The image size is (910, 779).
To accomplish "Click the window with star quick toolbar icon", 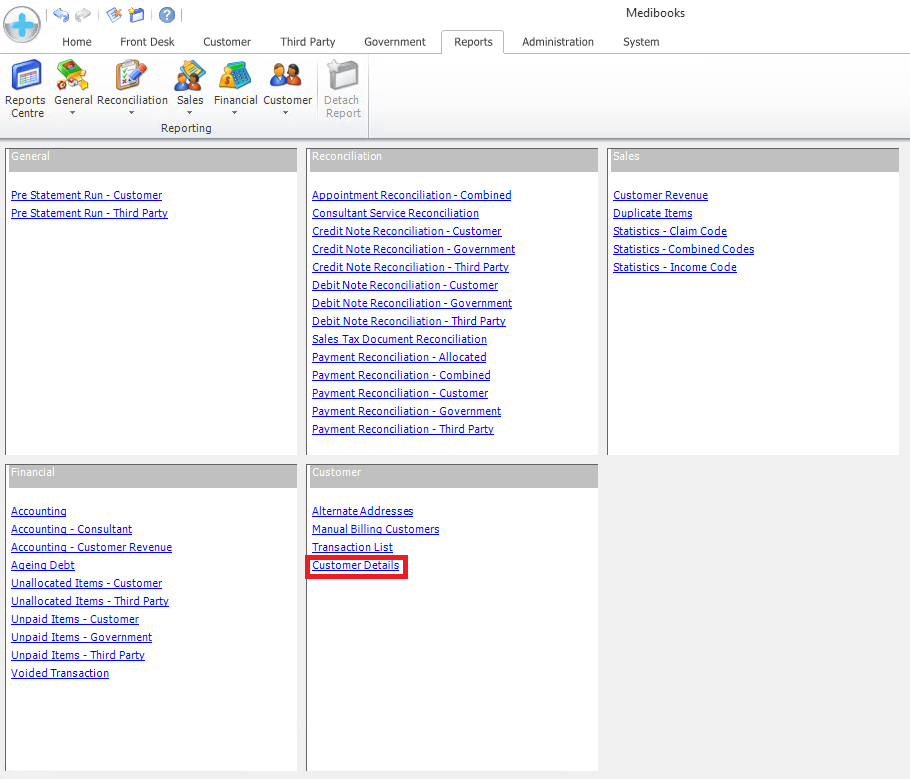I will point(137,15).
